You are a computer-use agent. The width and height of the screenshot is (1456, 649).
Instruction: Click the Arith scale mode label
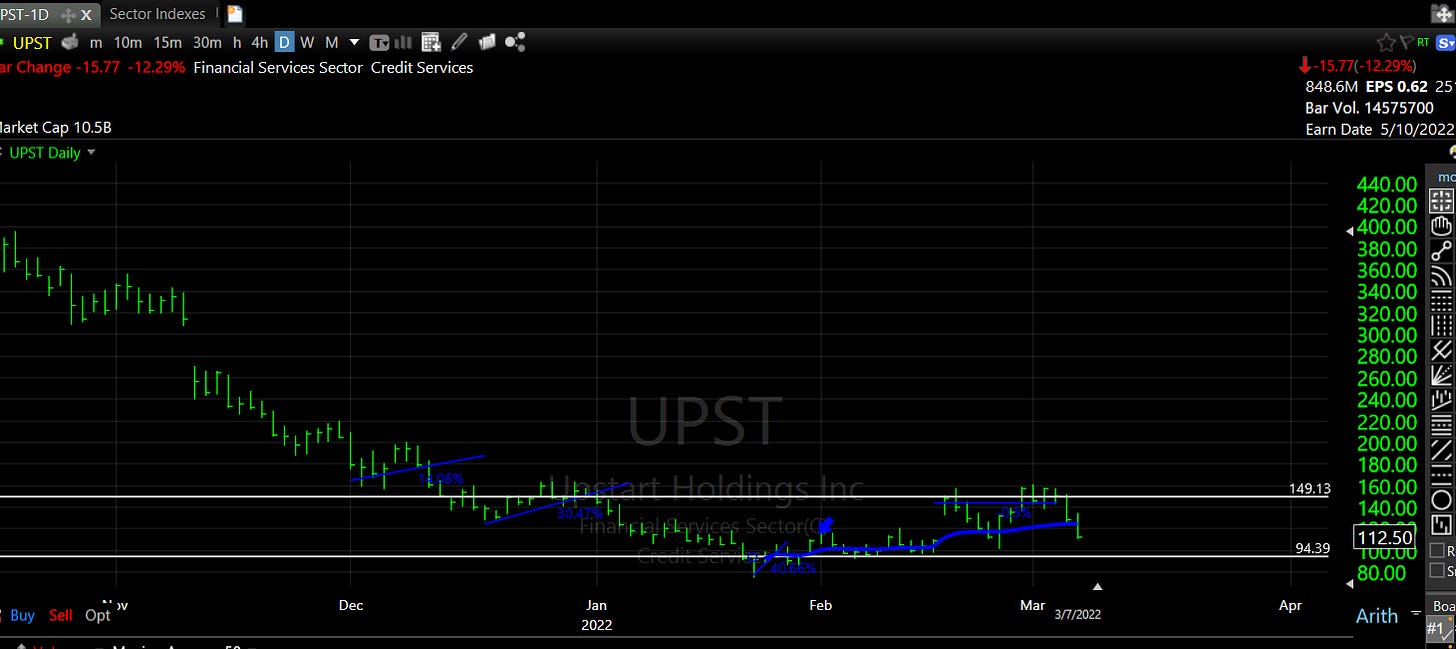point(1377,616)
